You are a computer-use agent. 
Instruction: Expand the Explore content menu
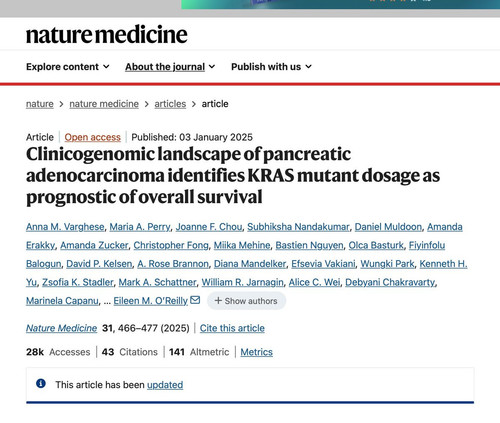pyautogui.click(x=68, y=67)
